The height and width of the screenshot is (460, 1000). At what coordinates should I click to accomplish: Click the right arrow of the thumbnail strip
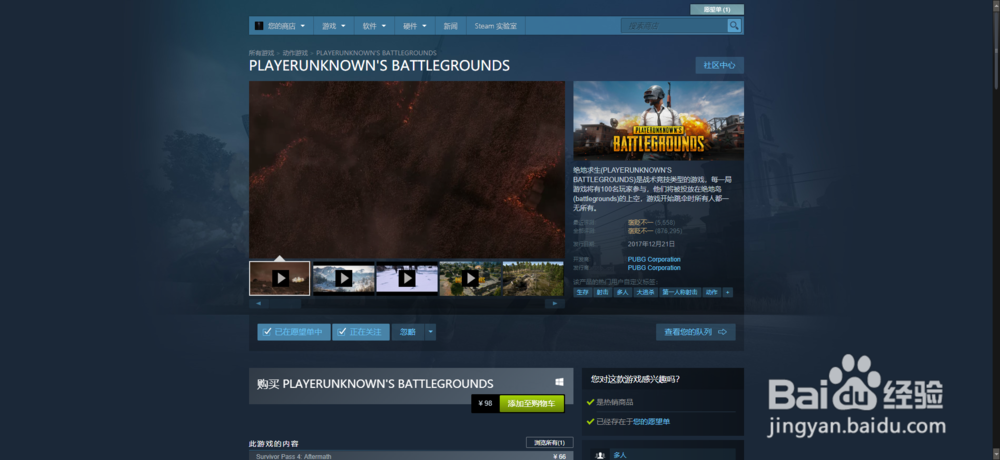[x=555, y=304]
